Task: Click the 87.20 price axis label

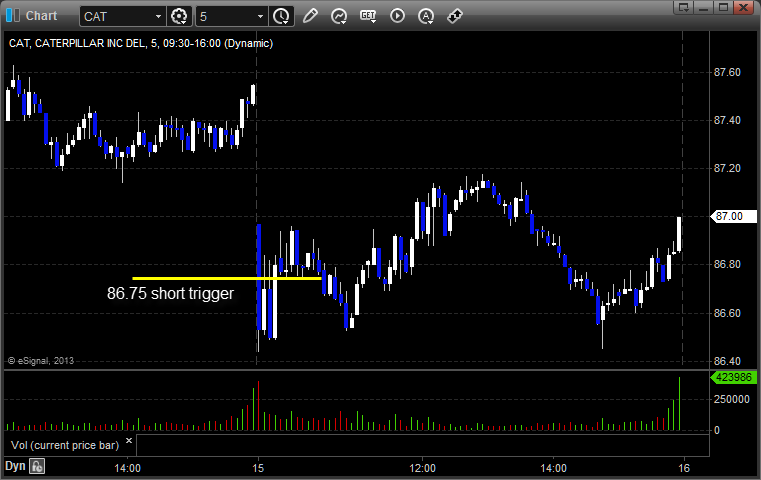Action: 727,168
